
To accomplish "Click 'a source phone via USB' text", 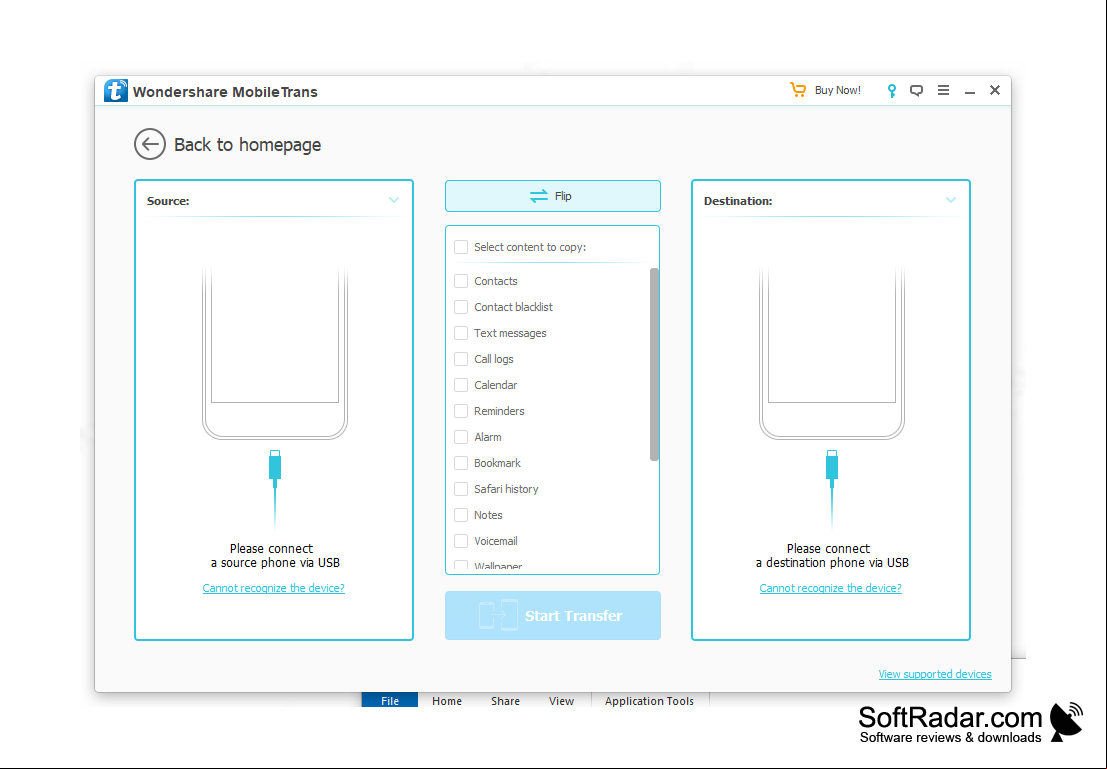I will pyautogui.click(x=275, y=563).
